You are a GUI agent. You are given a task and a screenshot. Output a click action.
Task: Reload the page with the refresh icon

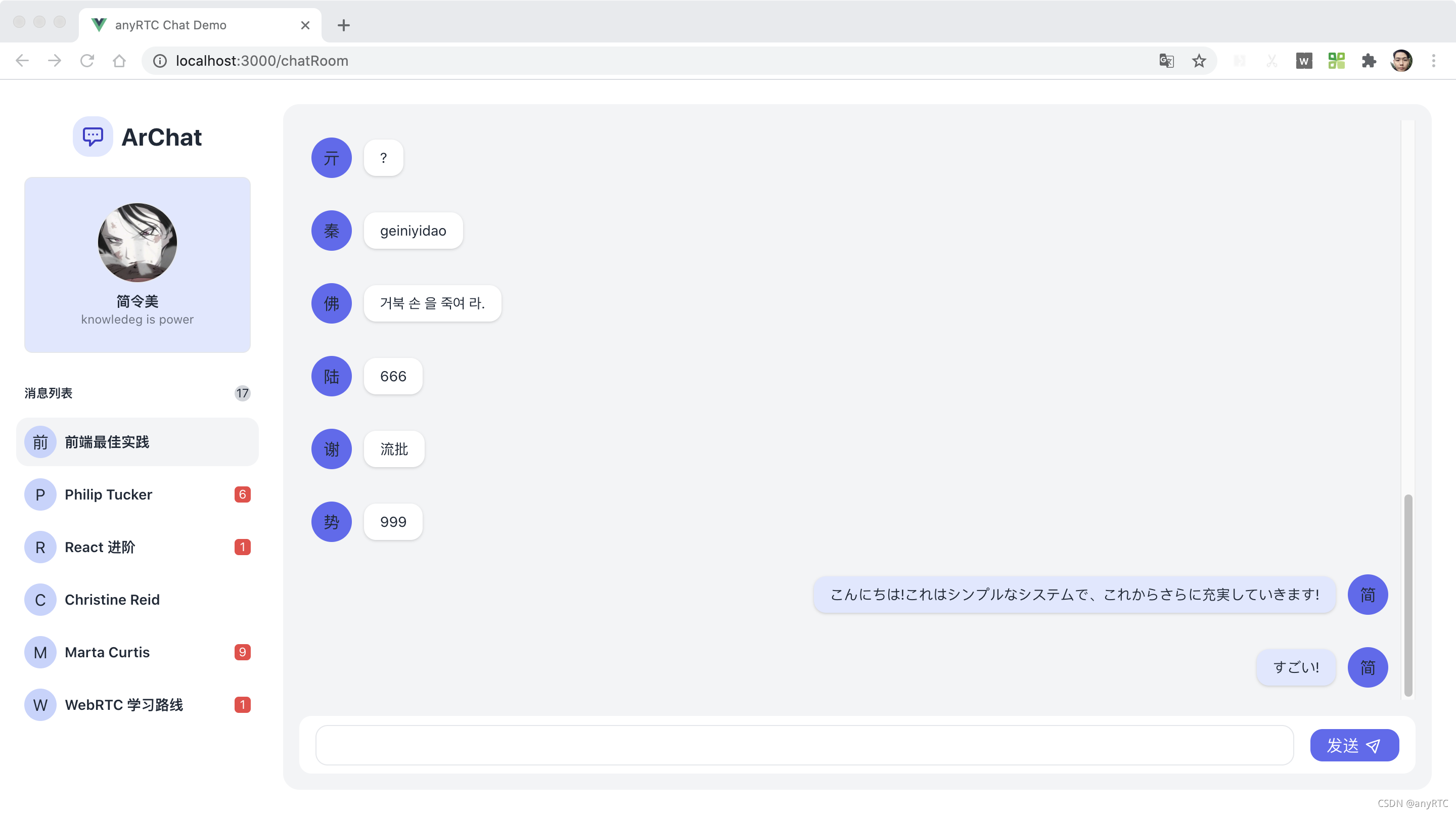pyautogui.click(x=87, y=61)
